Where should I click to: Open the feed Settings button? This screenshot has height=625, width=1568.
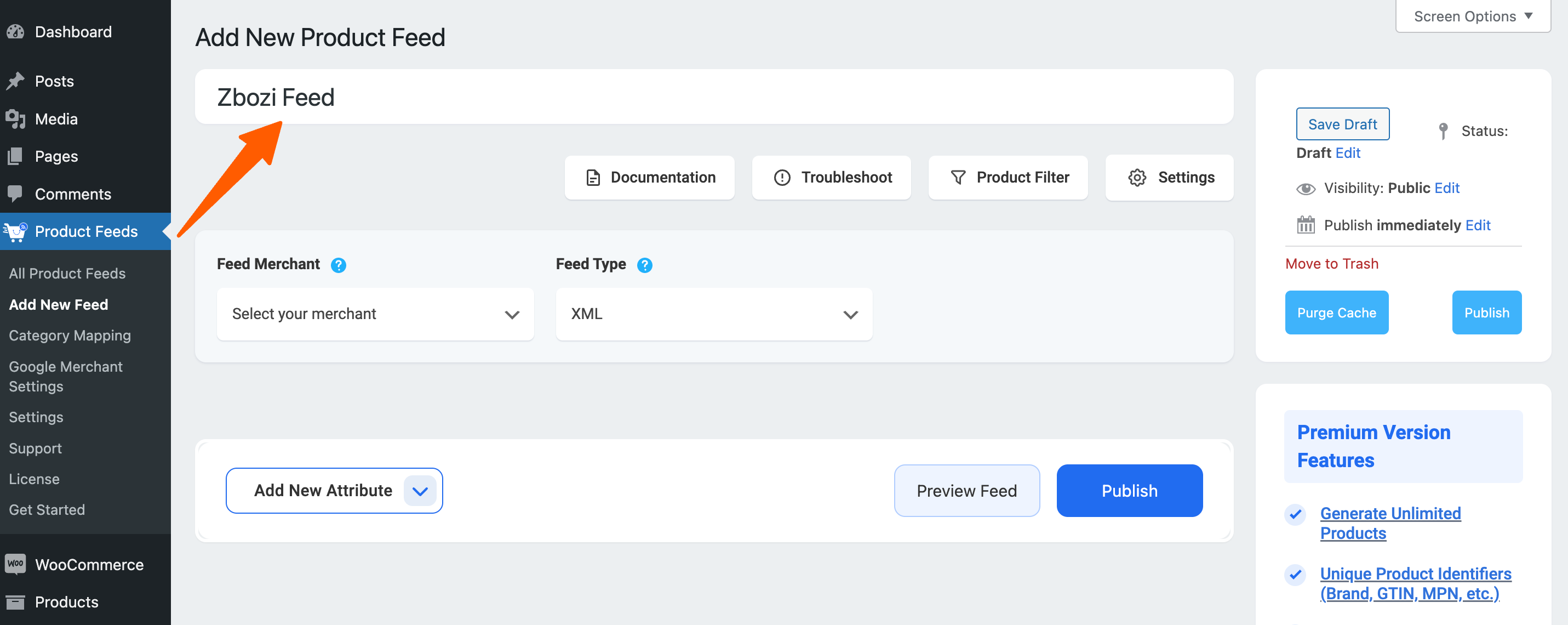click(x=1169, y=177)
